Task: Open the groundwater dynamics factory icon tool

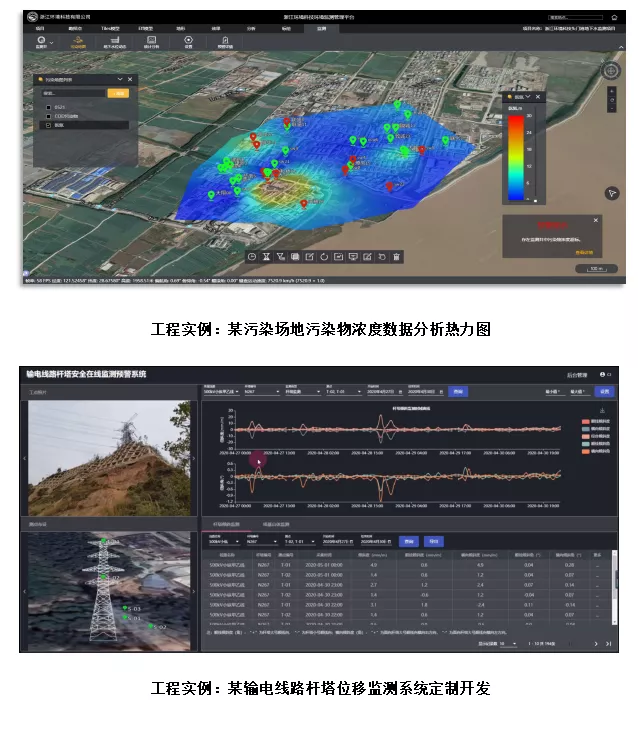Action: (x=115, y=42)
